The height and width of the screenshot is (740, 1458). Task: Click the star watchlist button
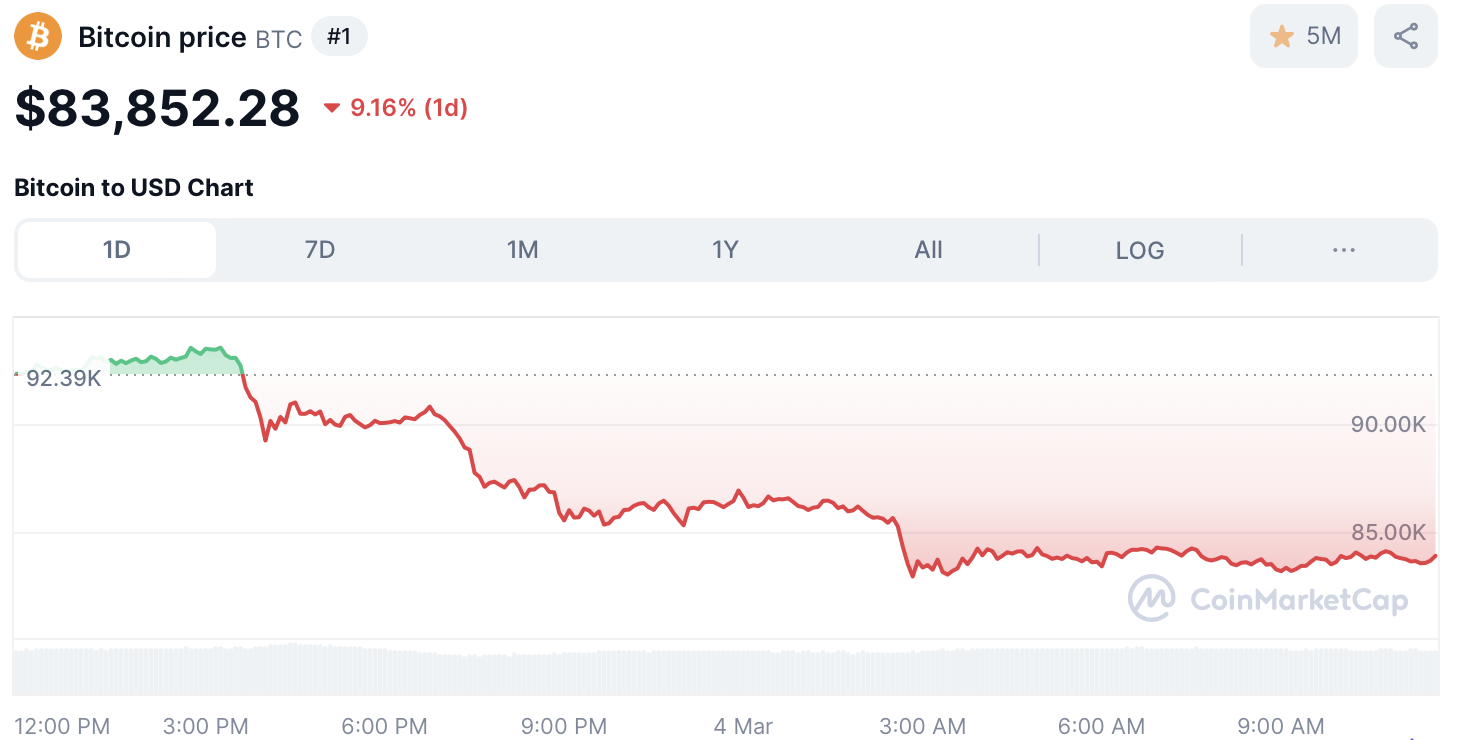coord(1304,37)
